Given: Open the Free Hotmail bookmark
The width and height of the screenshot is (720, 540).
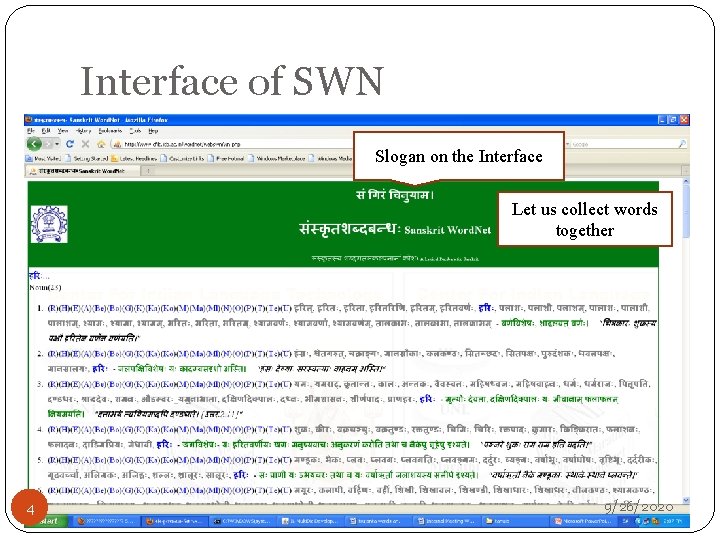Looking at the screenshot, I should [225, 158].
